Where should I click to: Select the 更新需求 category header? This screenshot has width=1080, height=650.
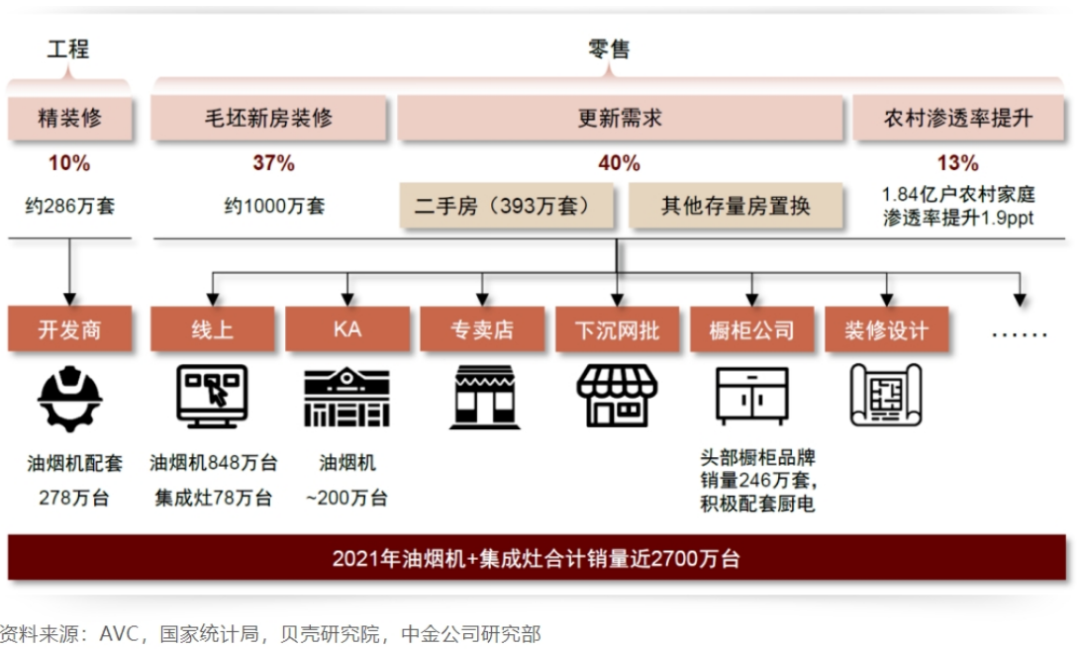click(619, 119)
